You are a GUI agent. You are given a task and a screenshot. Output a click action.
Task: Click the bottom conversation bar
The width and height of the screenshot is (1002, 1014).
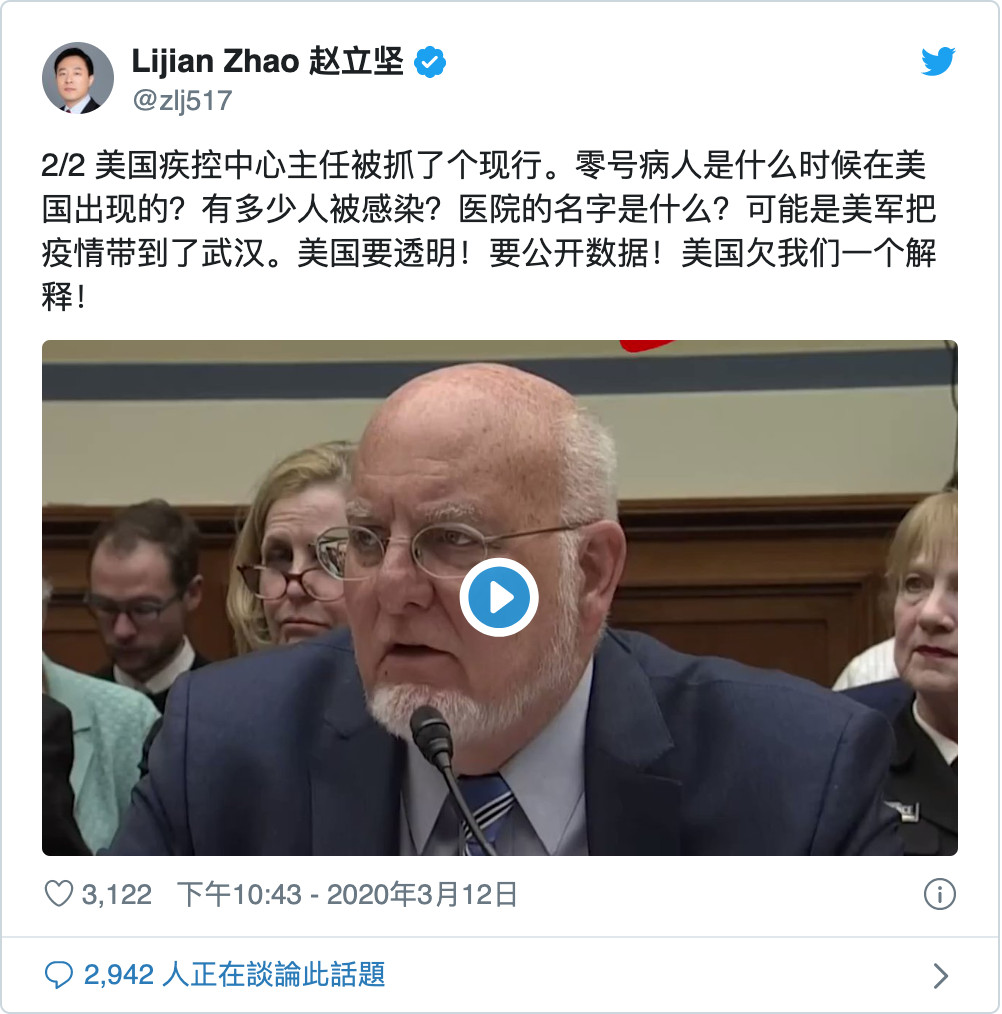[x=501, y=975]
